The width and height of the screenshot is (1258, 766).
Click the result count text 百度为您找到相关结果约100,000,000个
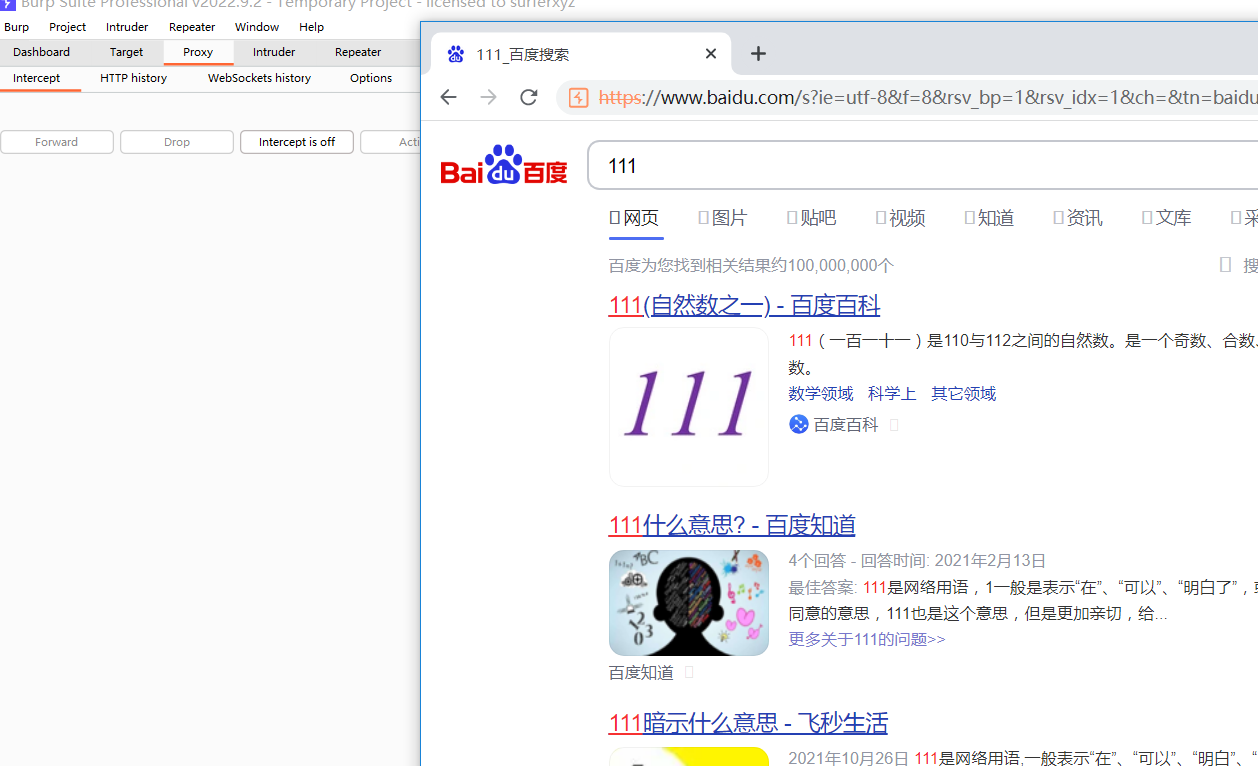(x=751, y=266)
